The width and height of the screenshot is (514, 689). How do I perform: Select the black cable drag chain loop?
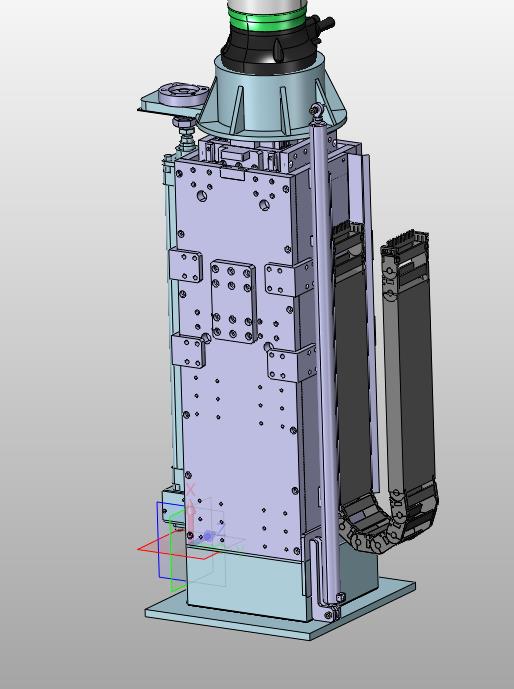(x=387, y=393)
